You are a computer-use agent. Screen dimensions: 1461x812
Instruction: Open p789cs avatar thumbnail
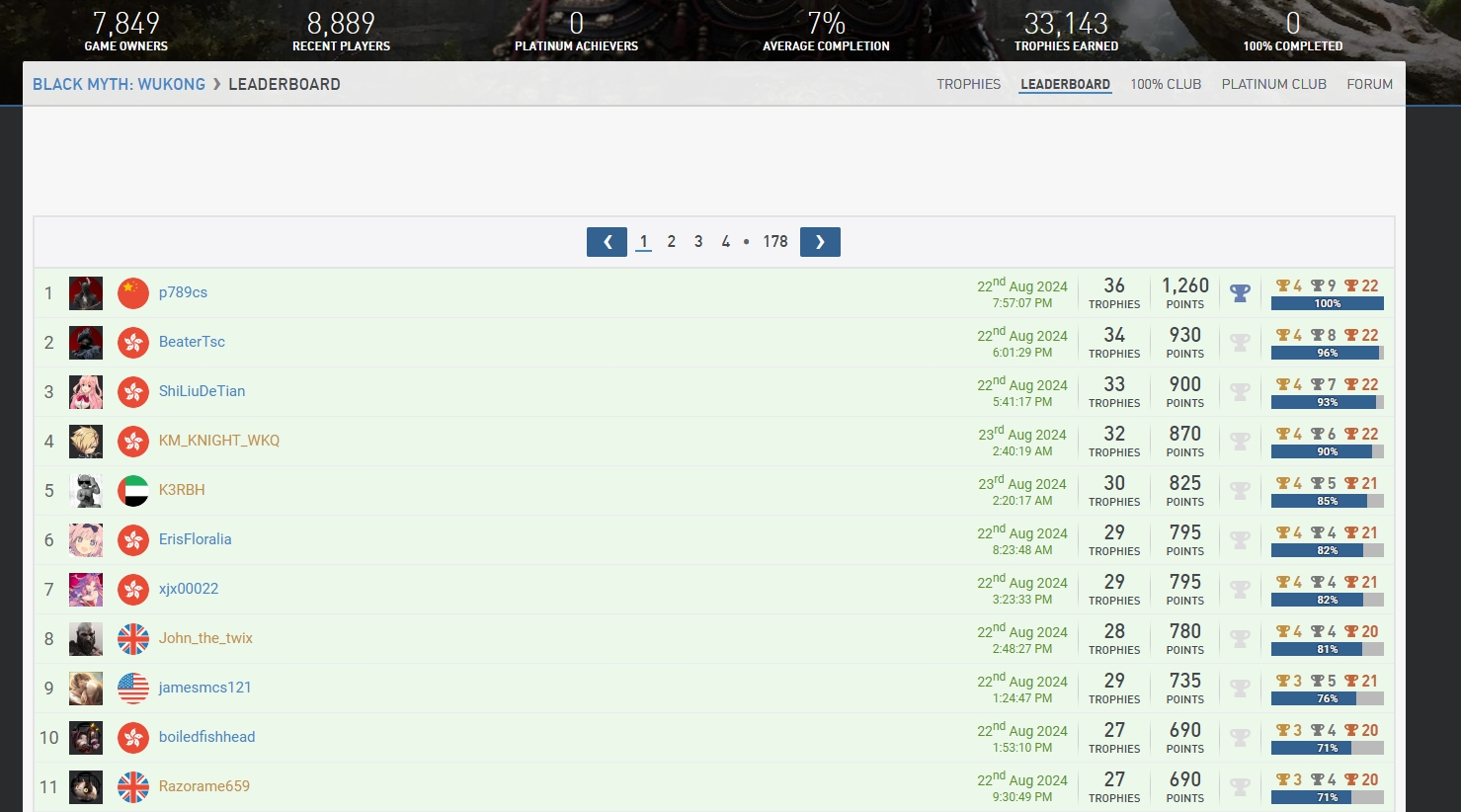pos(86,293)
